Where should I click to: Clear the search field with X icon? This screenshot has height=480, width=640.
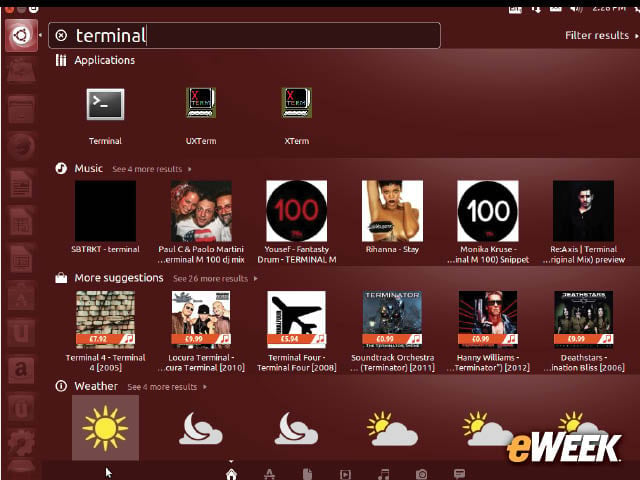point(61,36)
